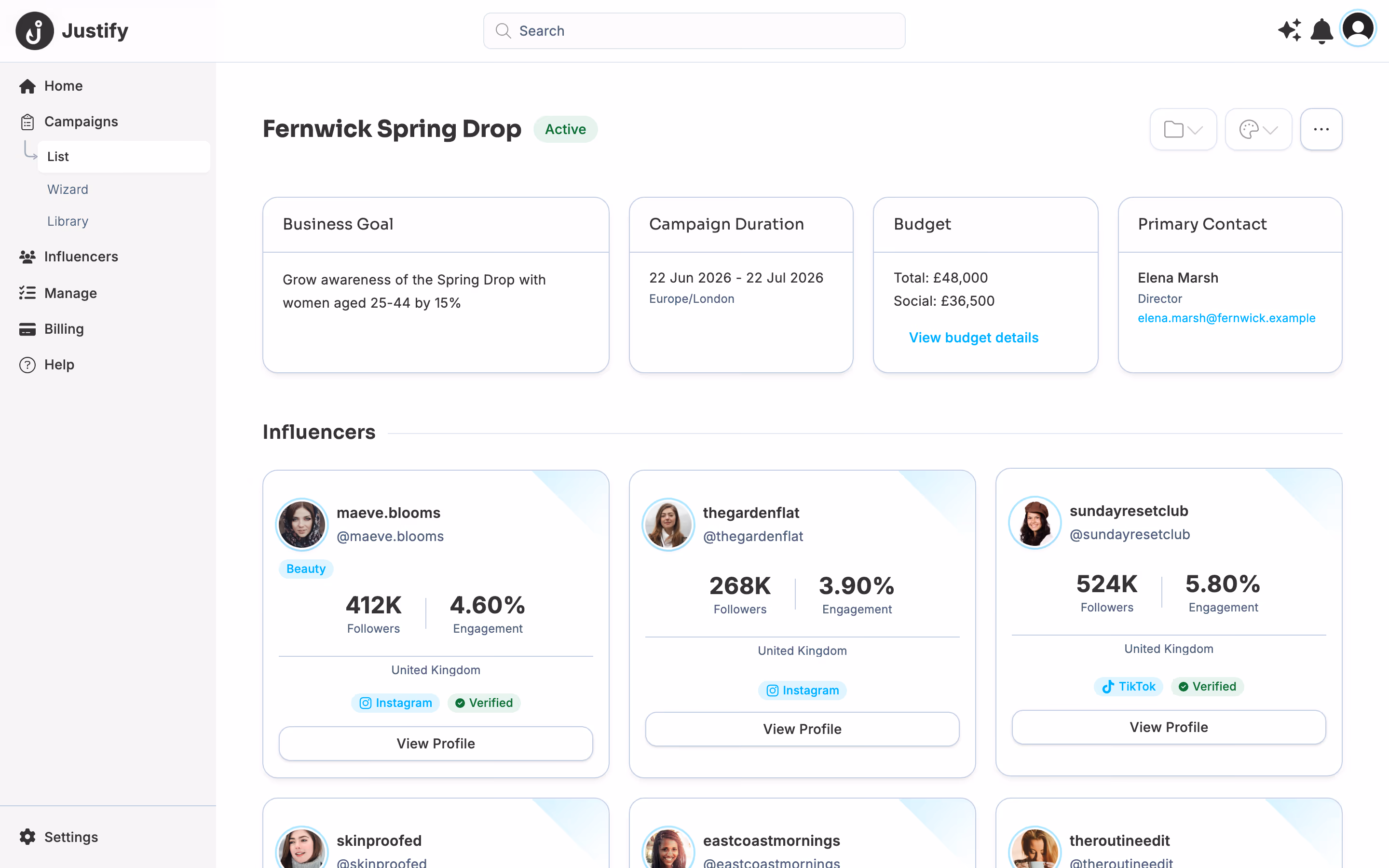Open Settings at the sidebar bottom
Image resolution: width=1389 pixels, height=868 pixels.
[71, 837]
